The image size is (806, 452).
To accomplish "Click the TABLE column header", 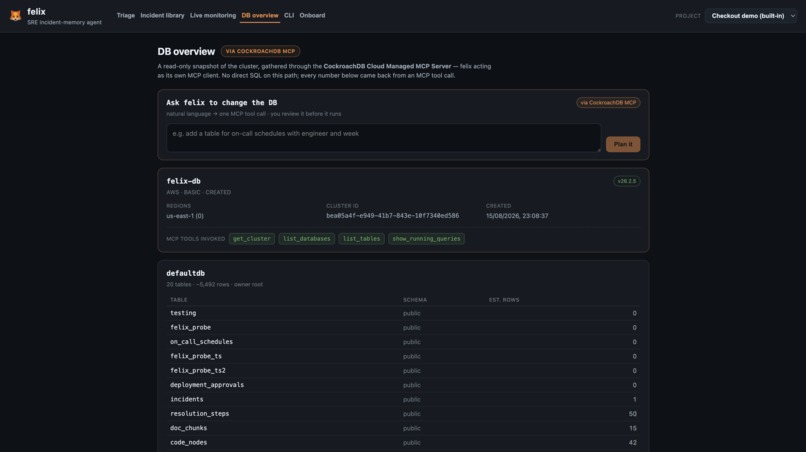I will [179, 300].
